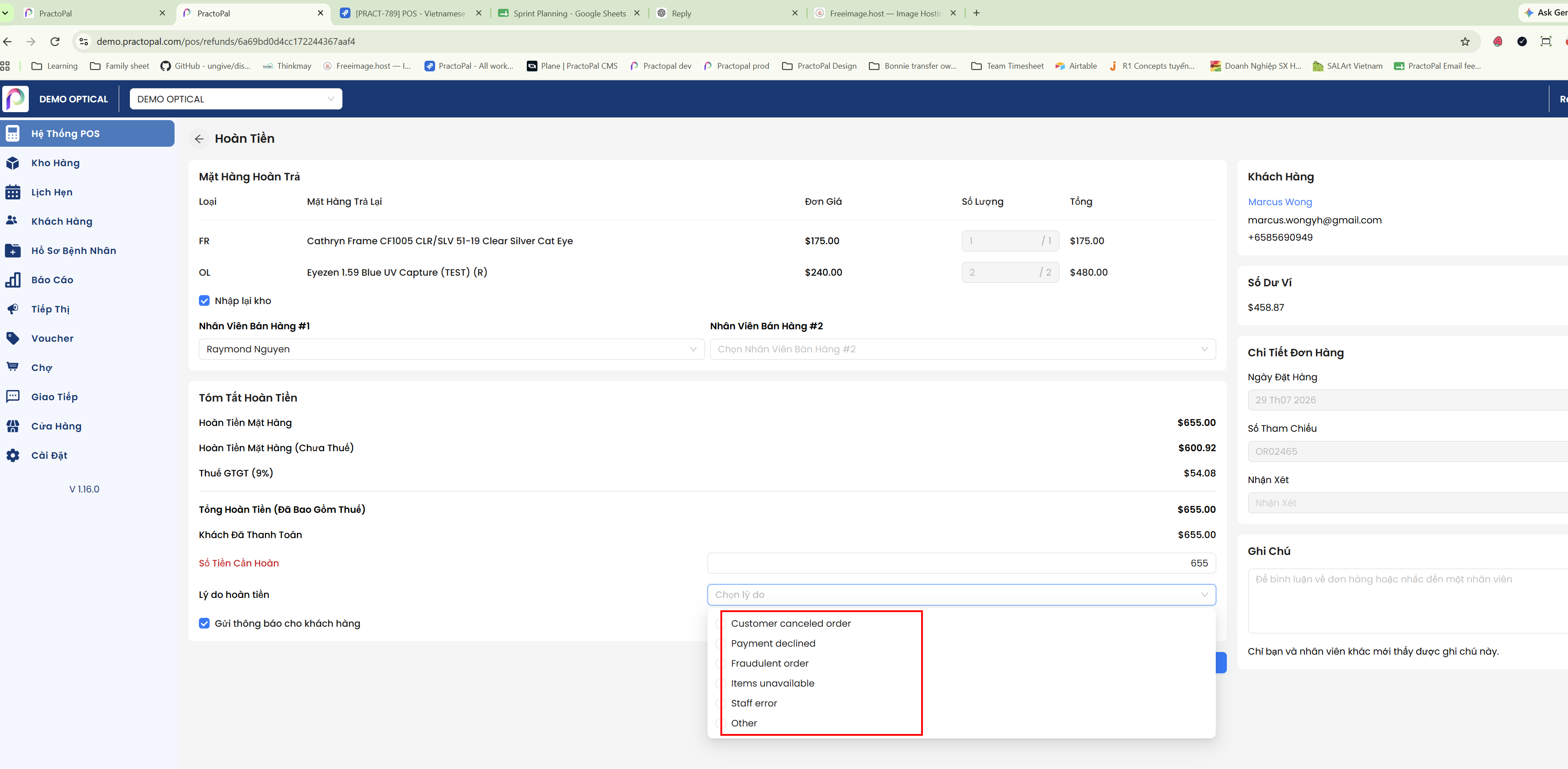
Task: Open Nhân Viên Bán Hàng #1 dropdown
Action: [451, 350]
